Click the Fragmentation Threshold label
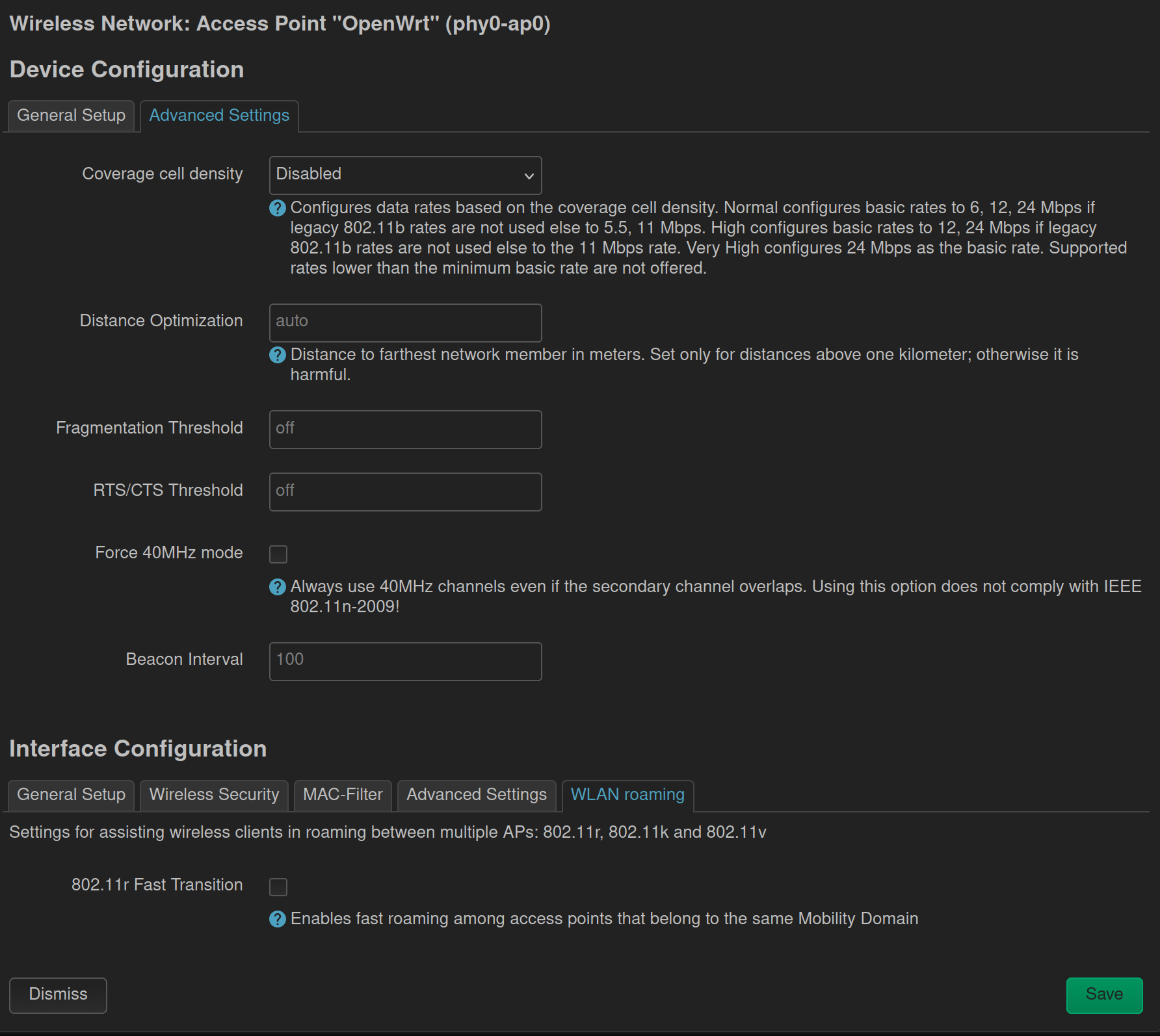This screenshot has height=1036, width=1160. click(x=150, y=428)
